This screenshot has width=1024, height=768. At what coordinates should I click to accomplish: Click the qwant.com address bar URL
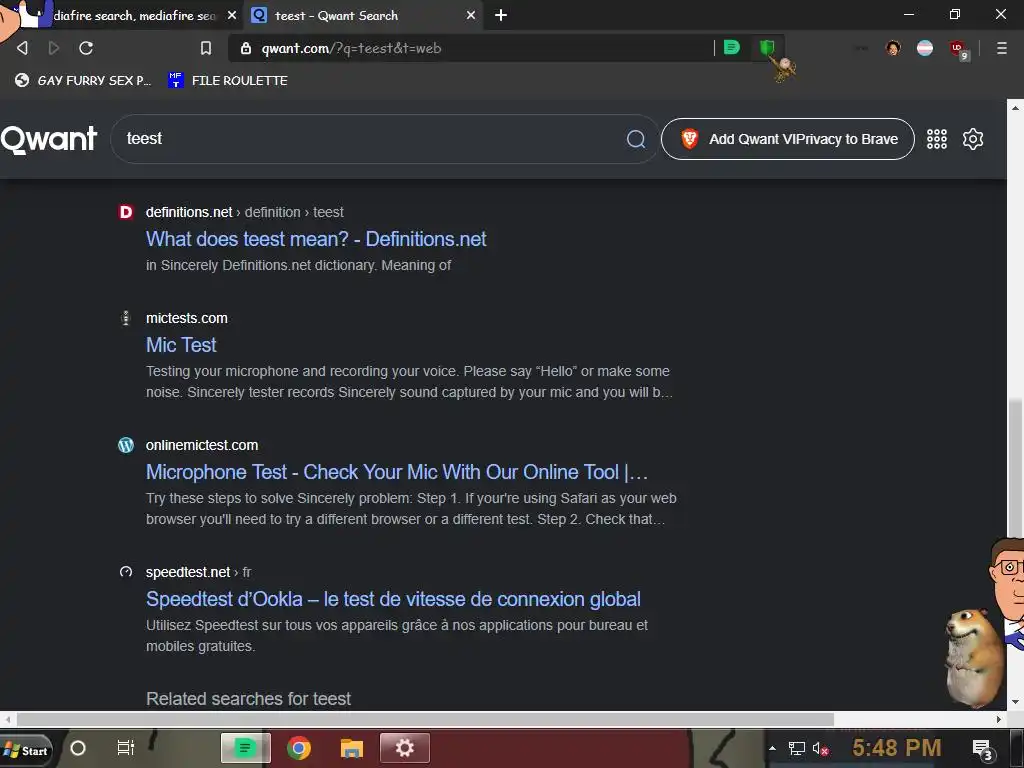[x=351, y=48]
